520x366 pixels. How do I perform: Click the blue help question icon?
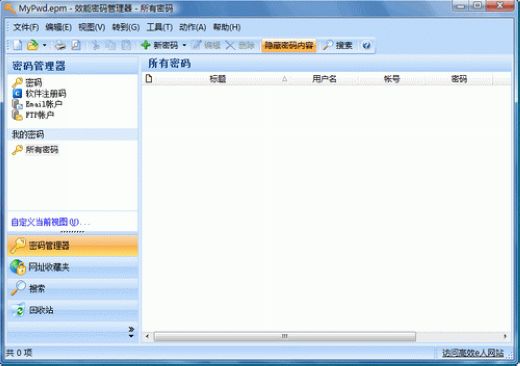point(366,45)
